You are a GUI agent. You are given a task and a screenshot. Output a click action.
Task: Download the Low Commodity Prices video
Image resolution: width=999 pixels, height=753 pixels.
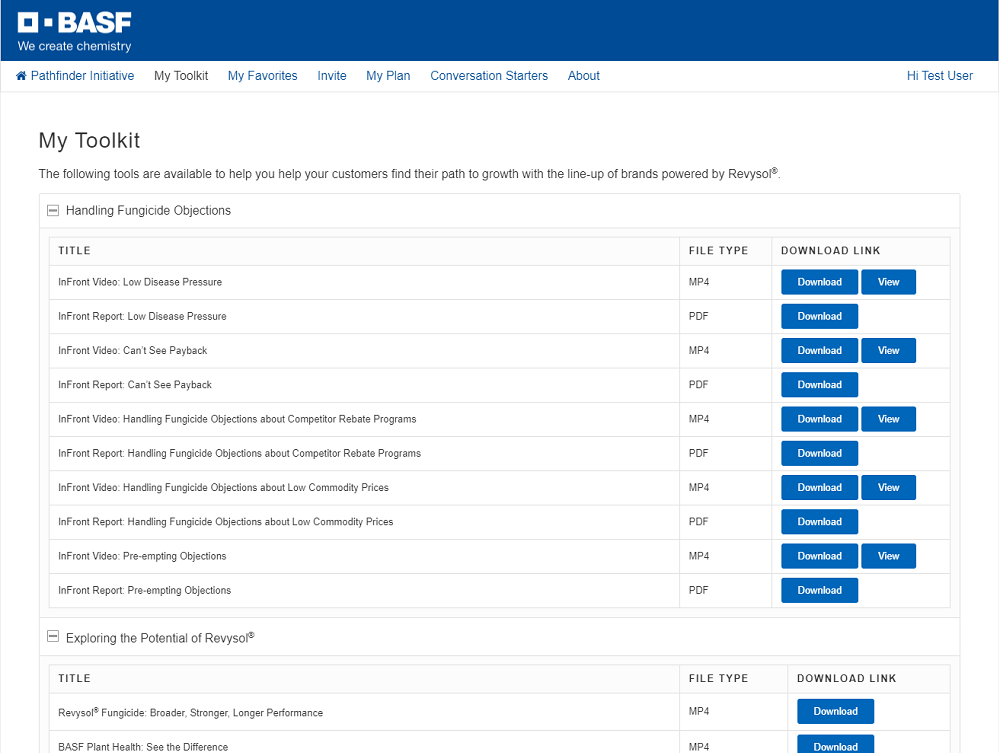click(819, 488)
